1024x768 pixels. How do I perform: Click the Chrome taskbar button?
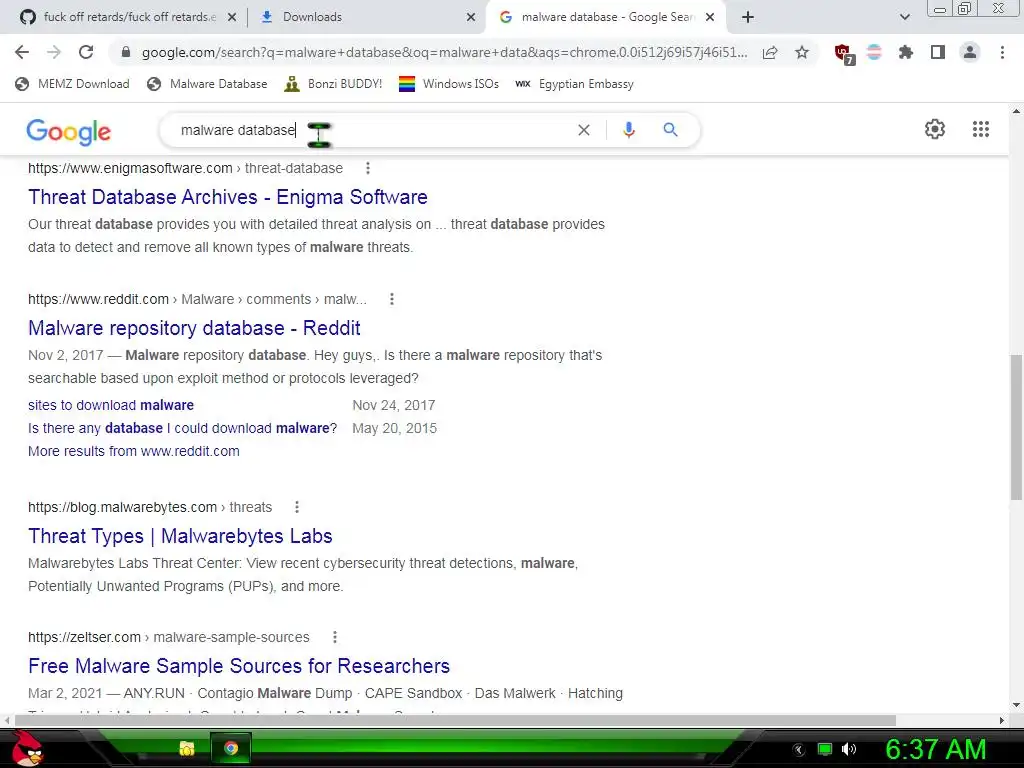pos(231,748)
